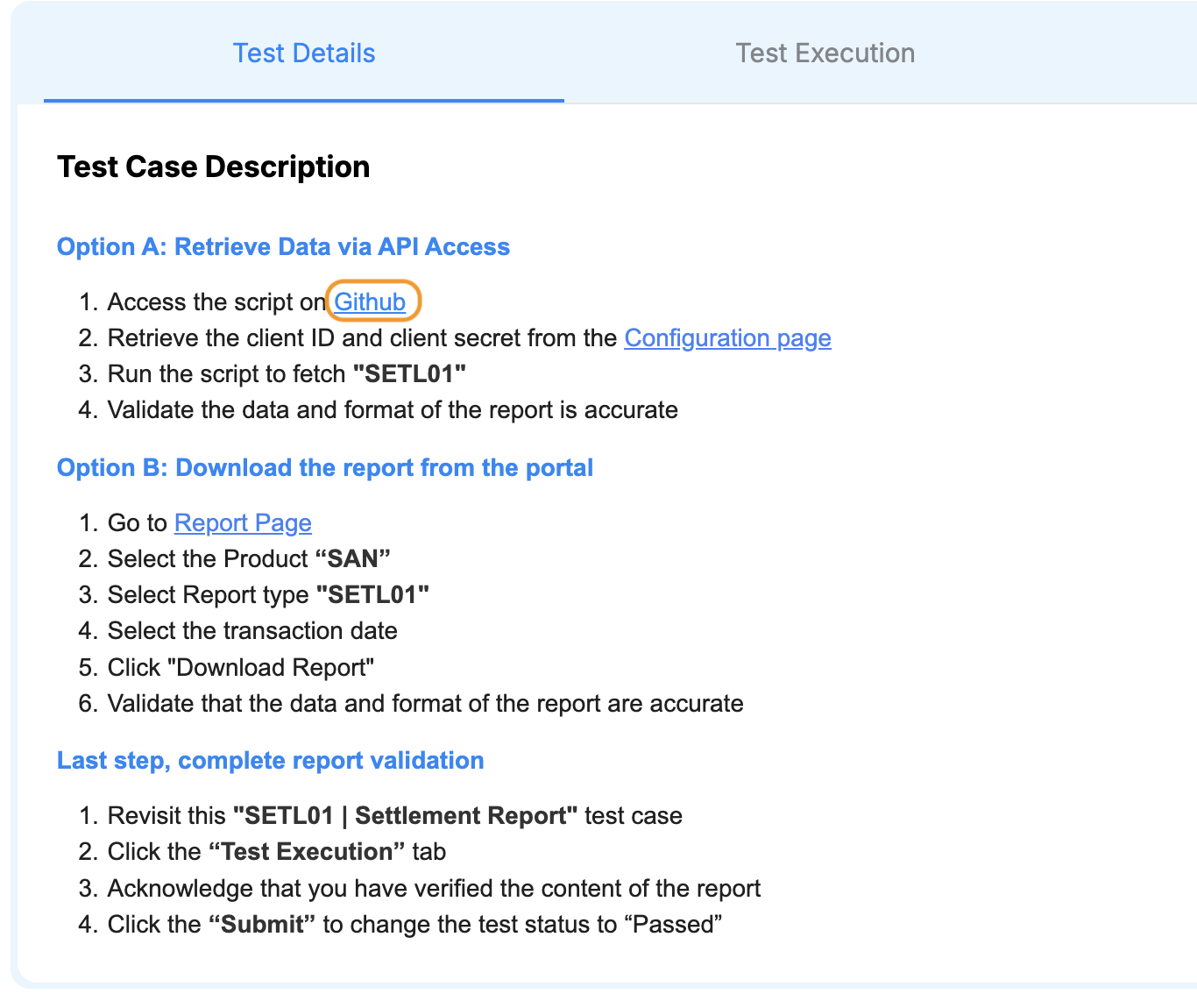Viewport: 1197px width, 1008px height.
Task: Click step 3 Run the script to fetch SETL01
Action: pos(287,373)
